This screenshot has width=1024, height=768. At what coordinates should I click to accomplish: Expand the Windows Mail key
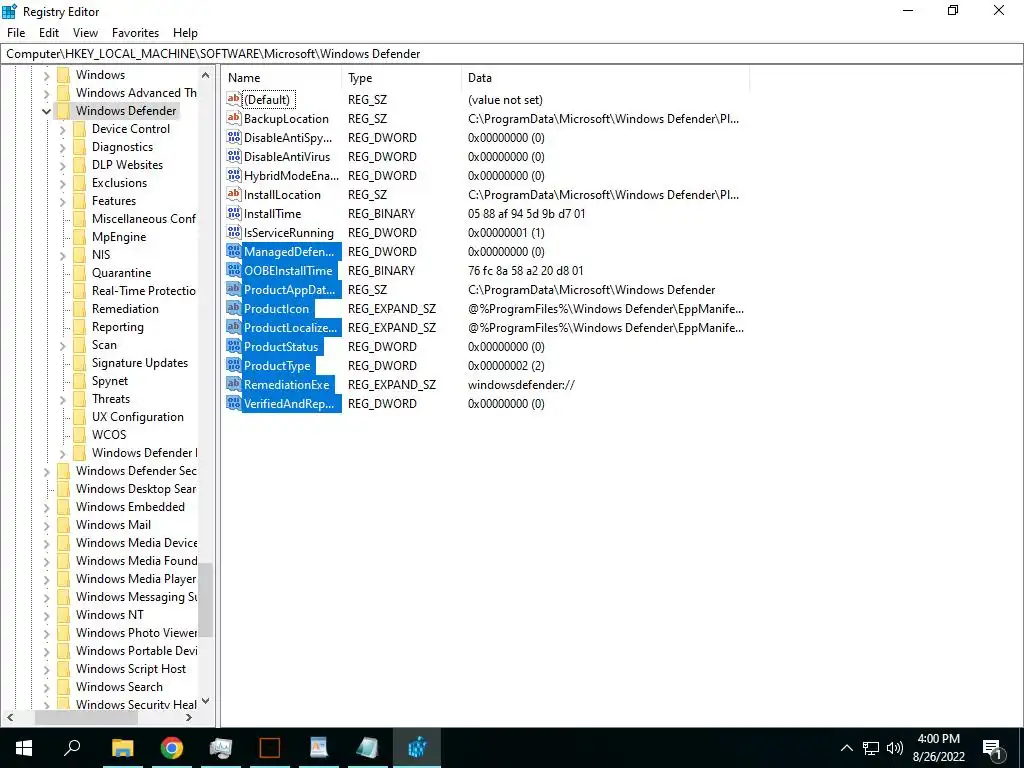46,525
